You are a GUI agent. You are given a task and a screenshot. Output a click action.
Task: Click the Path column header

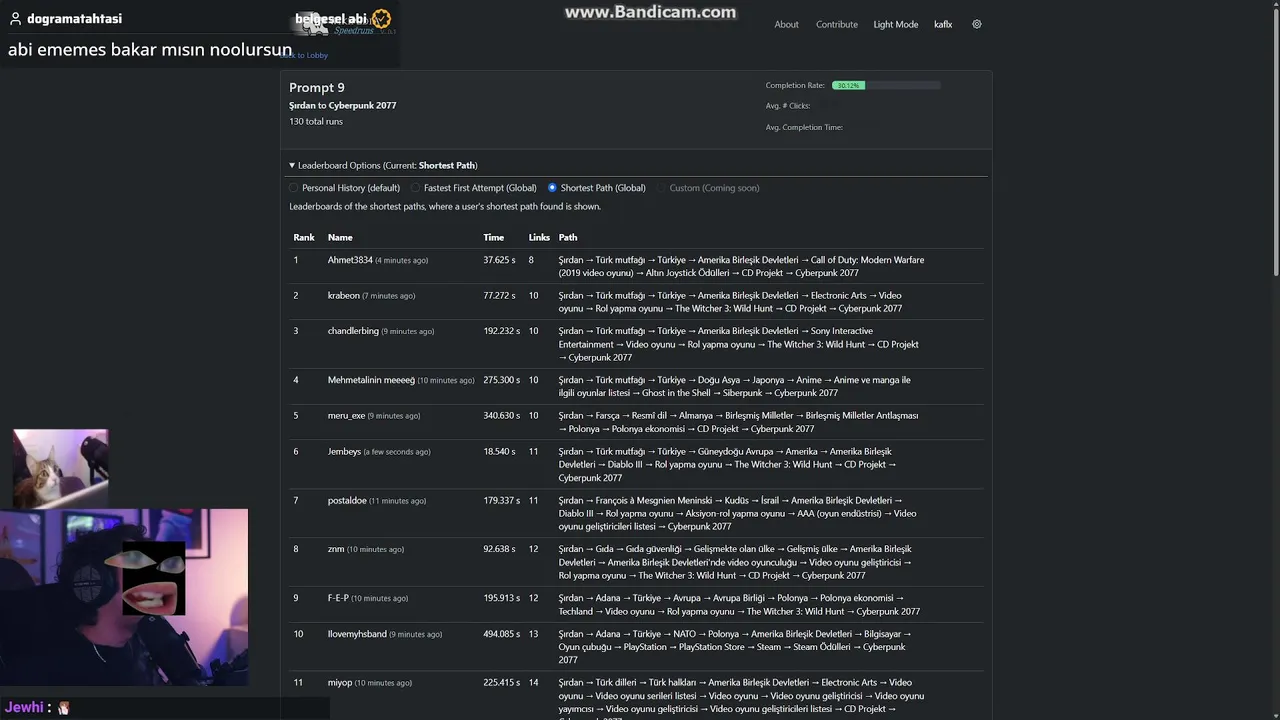[568, 238]
